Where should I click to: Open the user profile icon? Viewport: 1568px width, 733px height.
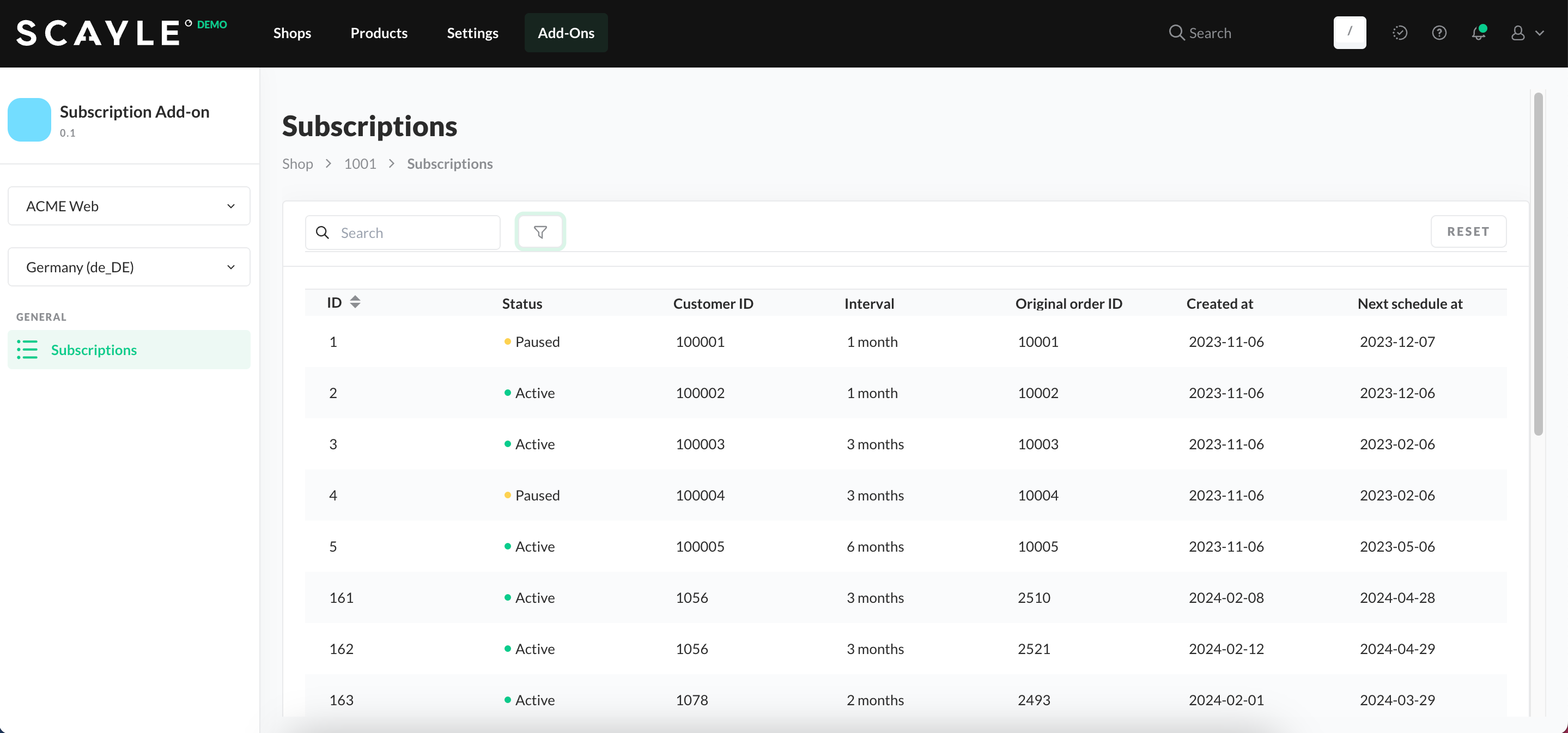click(x=1517, y=33)
